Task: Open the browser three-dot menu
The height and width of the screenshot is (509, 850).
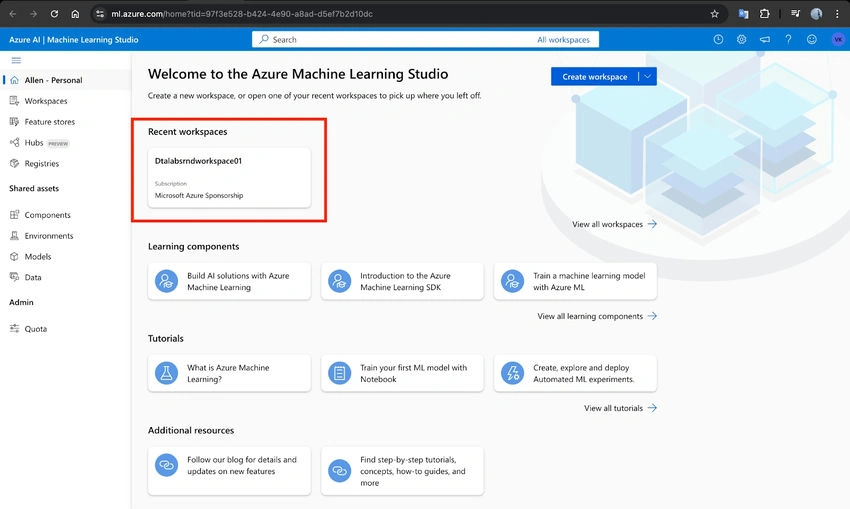Action: tap(837, 14)
